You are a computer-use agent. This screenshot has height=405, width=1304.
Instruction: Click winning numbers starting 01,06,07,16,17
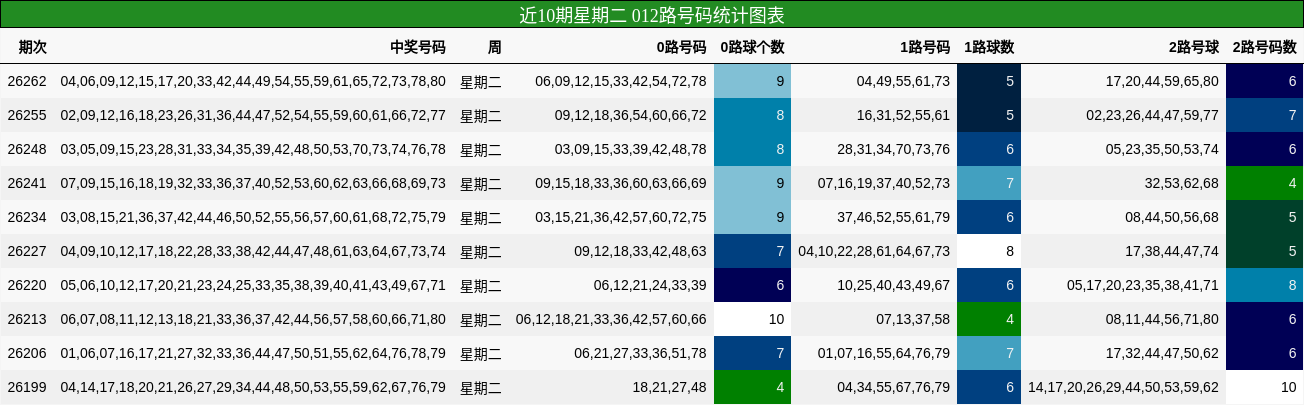click(253, 353)
